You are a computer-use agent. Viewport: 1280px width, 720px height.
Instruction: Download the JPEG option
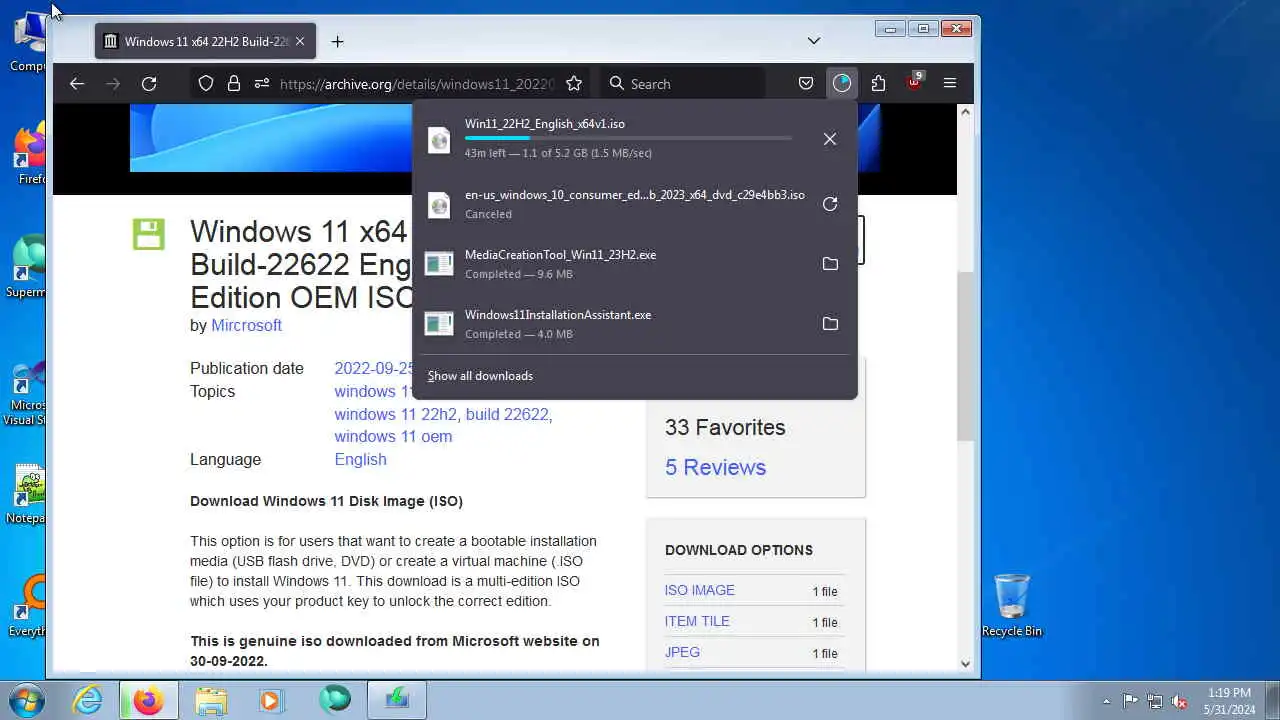(682, 652)
